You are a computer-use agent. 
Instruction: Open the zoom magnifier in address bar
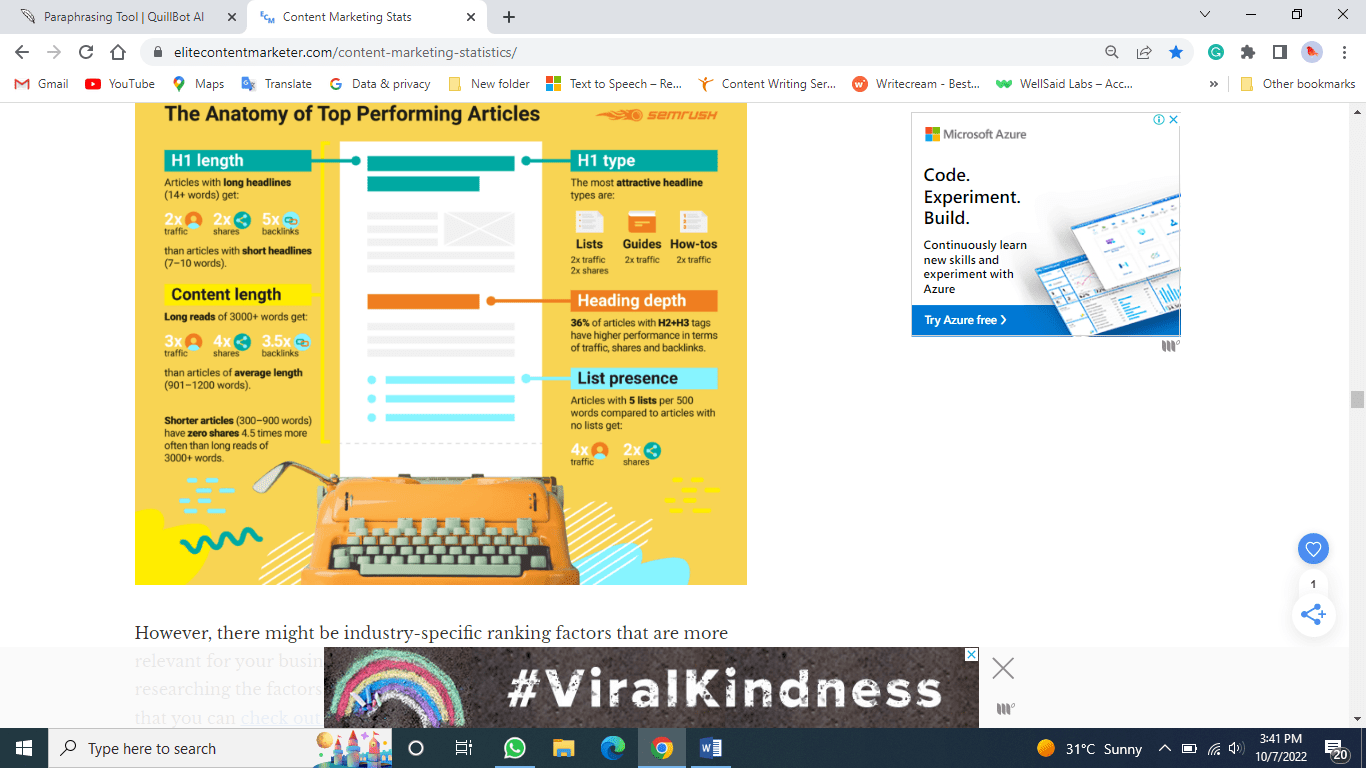pyautogui.click(x=1112, y=52)
